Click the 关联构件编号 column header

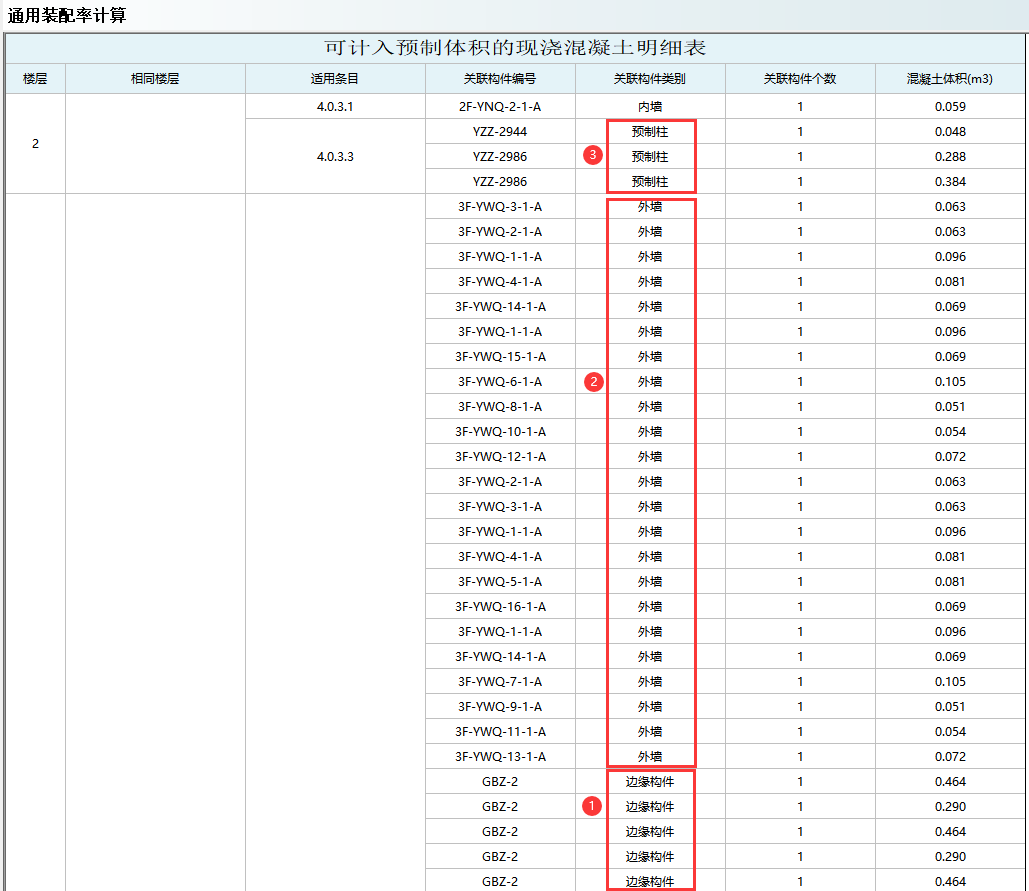[x=500, y=79]
